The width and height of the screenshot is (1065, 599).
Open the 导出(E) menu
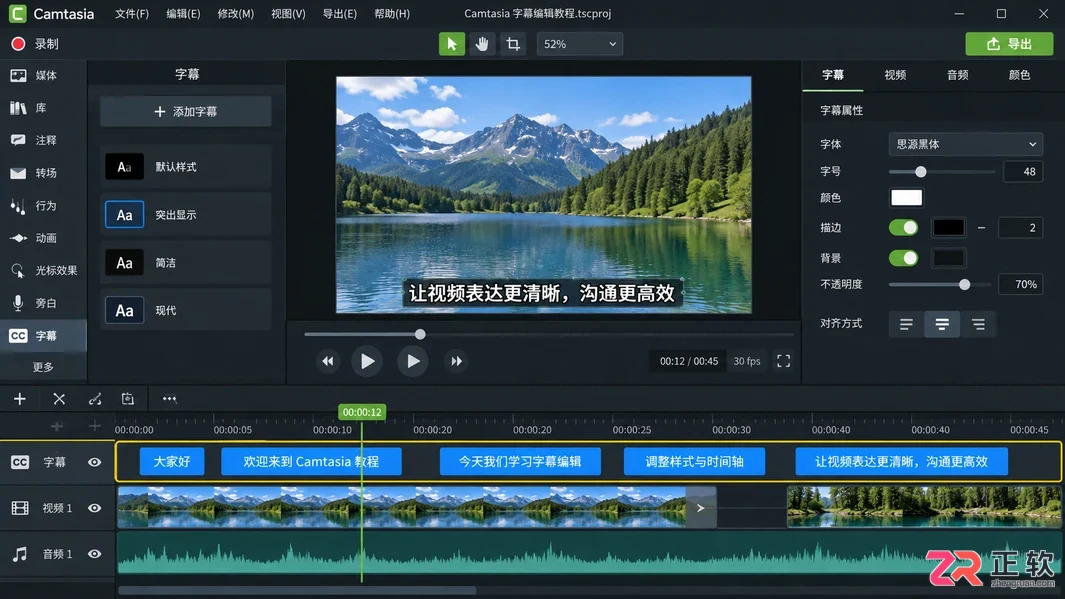tap(340, 14)
